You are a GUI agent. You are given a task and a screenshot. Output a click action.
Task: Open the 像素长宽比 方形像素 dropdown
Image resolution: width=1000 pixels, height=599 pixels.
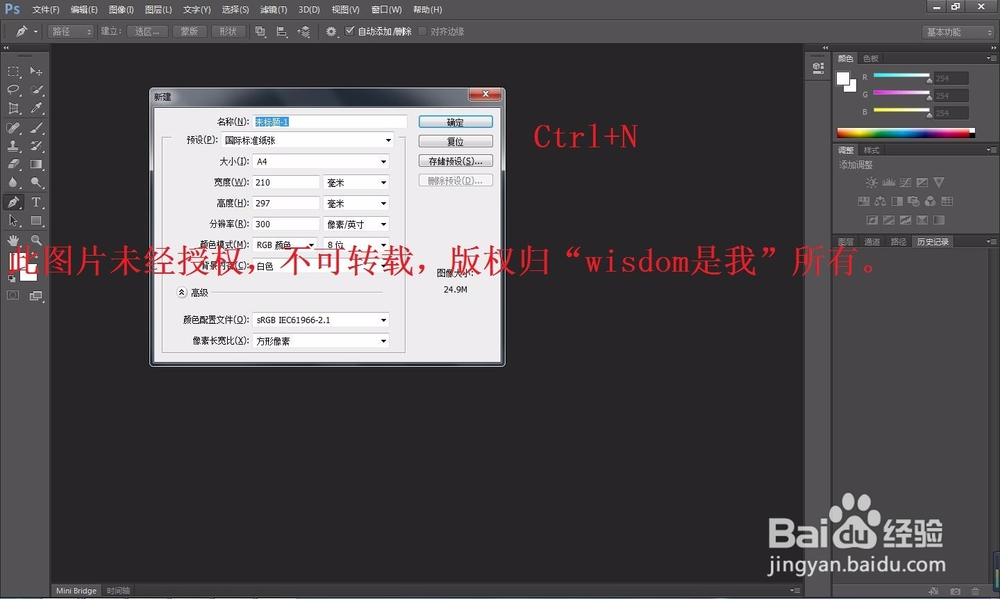(321, 341)
